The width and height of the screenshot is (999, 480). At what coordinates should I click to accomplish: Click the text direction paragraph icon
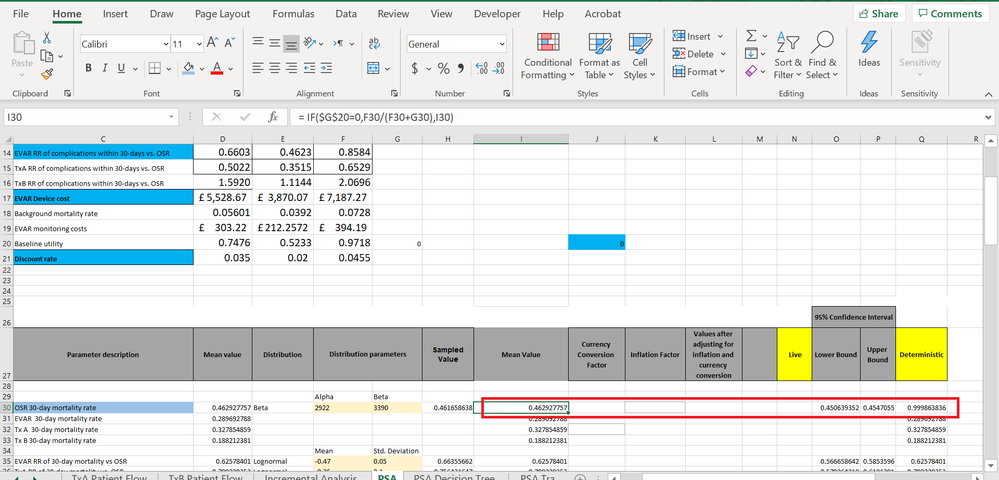pyautogui.click(x=339, y=43)
